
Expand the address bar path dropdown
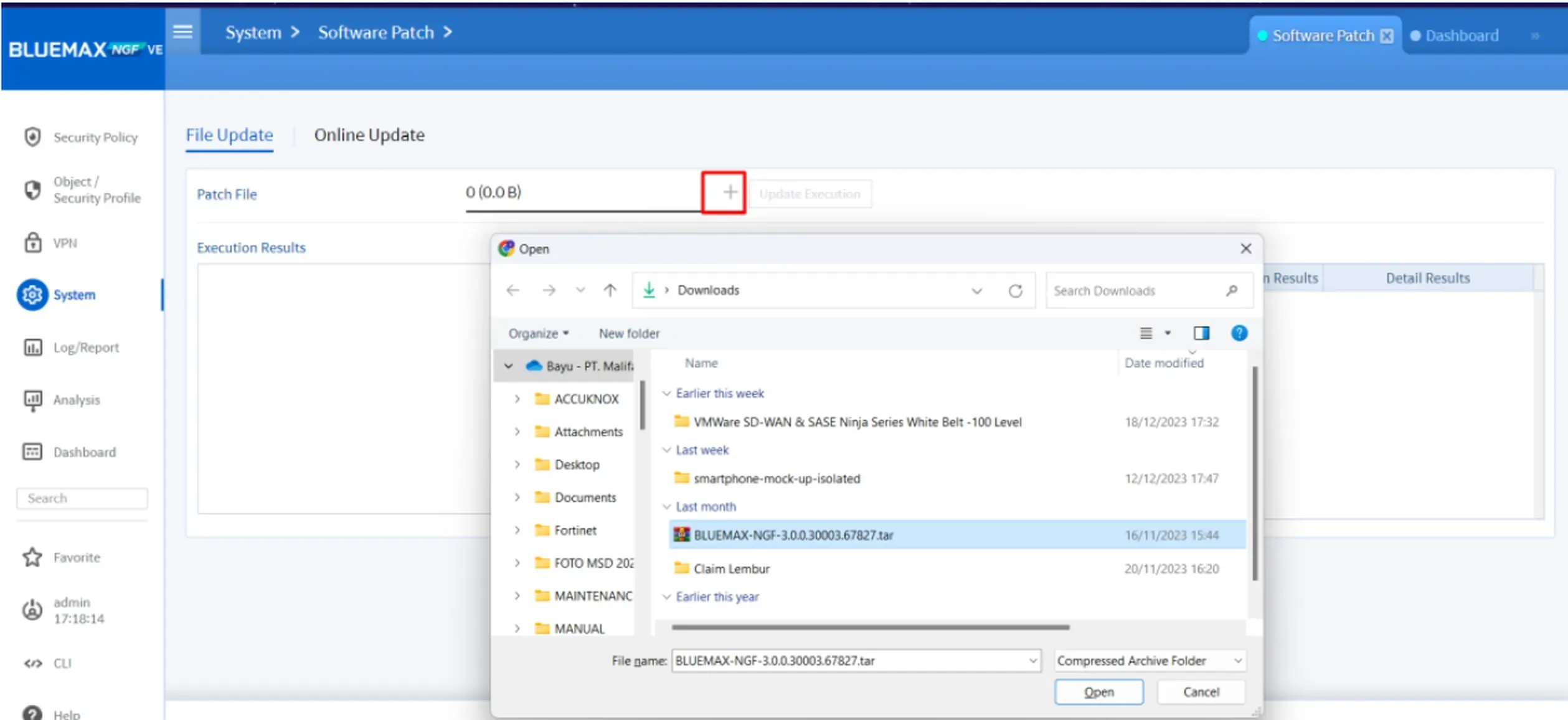click(976, 291)
